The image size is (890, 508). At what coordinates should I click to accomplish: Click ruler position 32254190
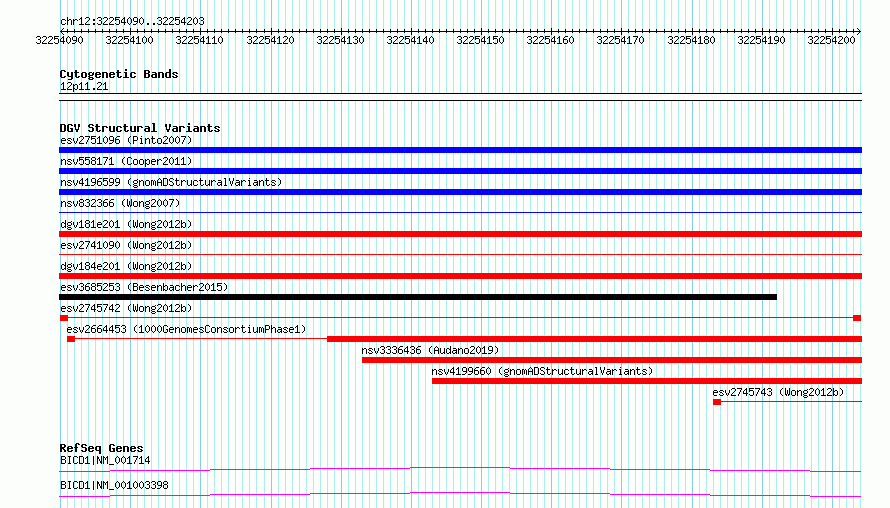(x=761, y=40)
